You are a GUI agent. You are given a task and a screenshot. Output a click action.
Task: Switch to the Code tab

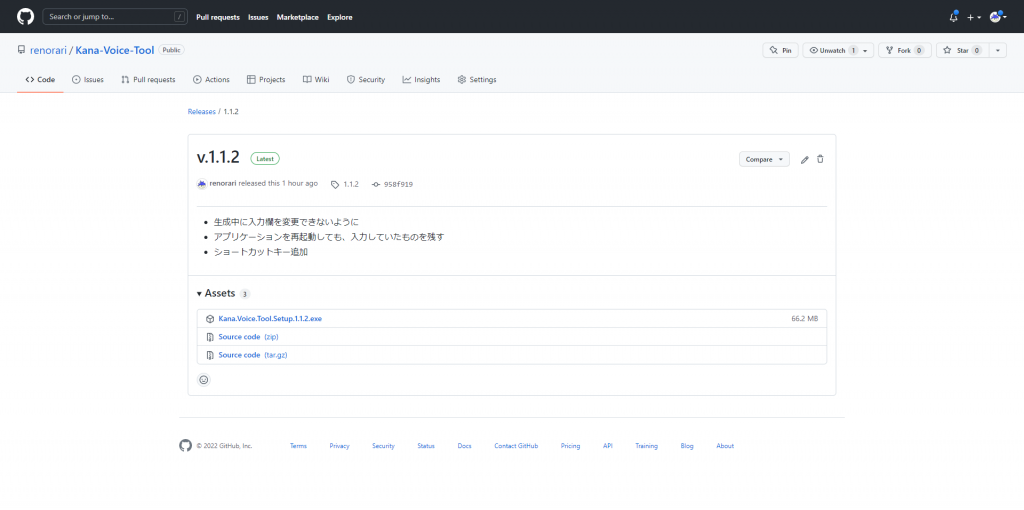[x=40, y=80]
